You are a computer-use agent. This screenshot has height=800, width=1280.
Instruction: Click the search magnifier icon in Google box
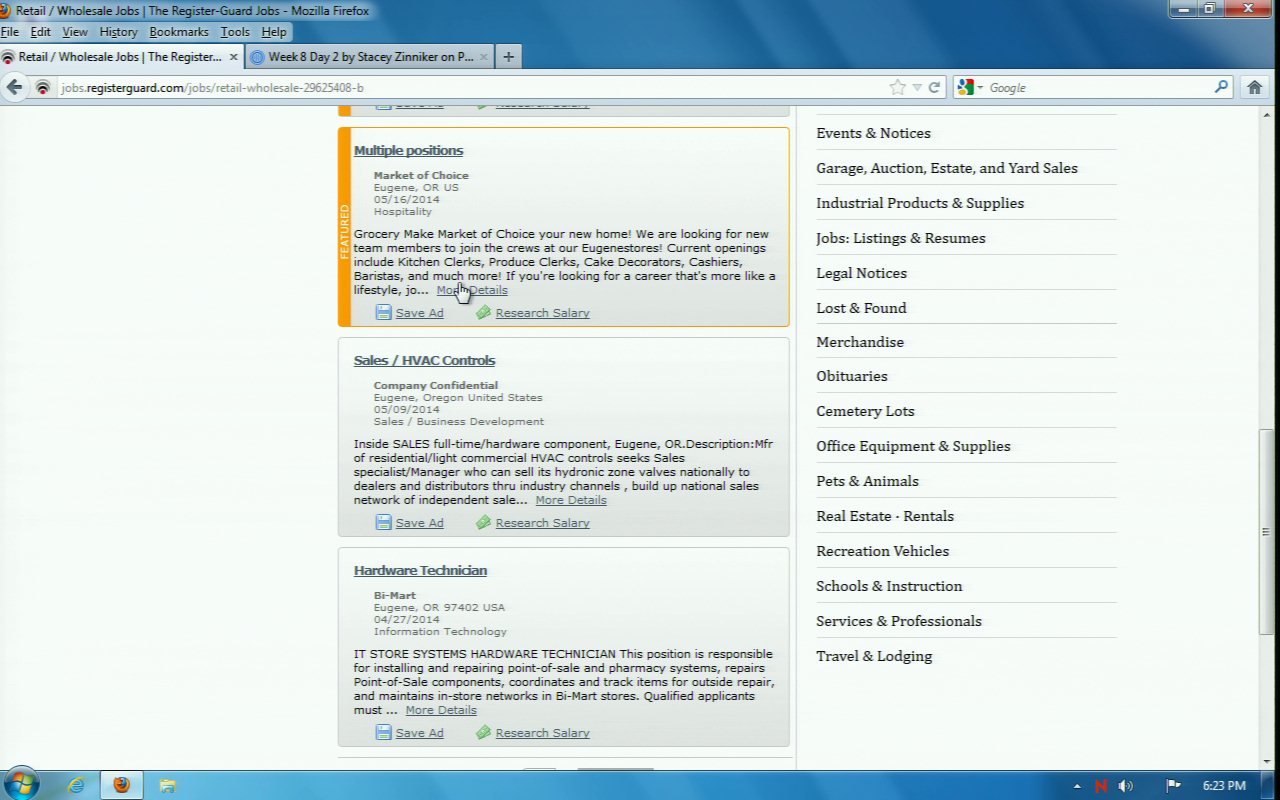coord(1221,87)
